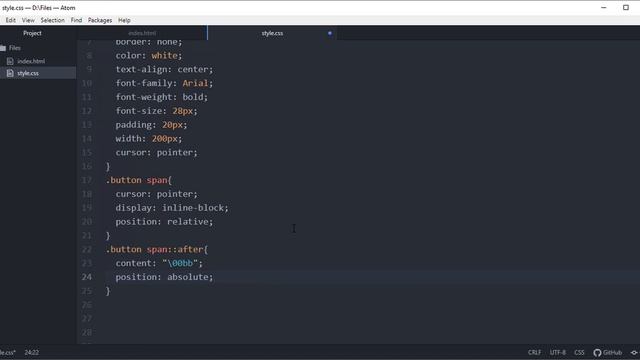The width and height of the screenshot is (640, 360).
Task: Click the file name in the status bar
Action: tap(8, 352)
